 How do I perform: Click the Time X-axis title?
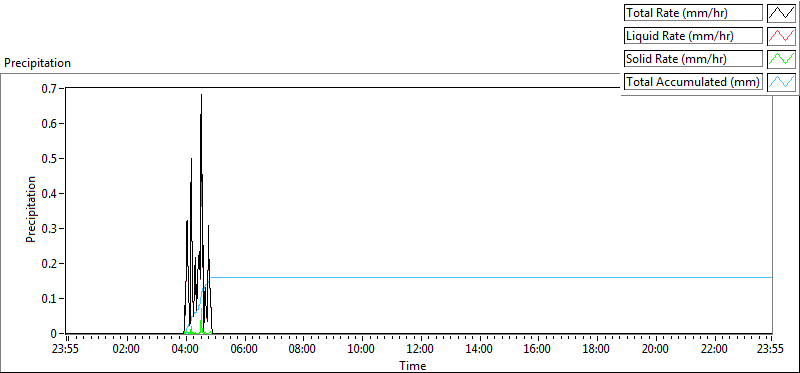[x=412, y=365]
